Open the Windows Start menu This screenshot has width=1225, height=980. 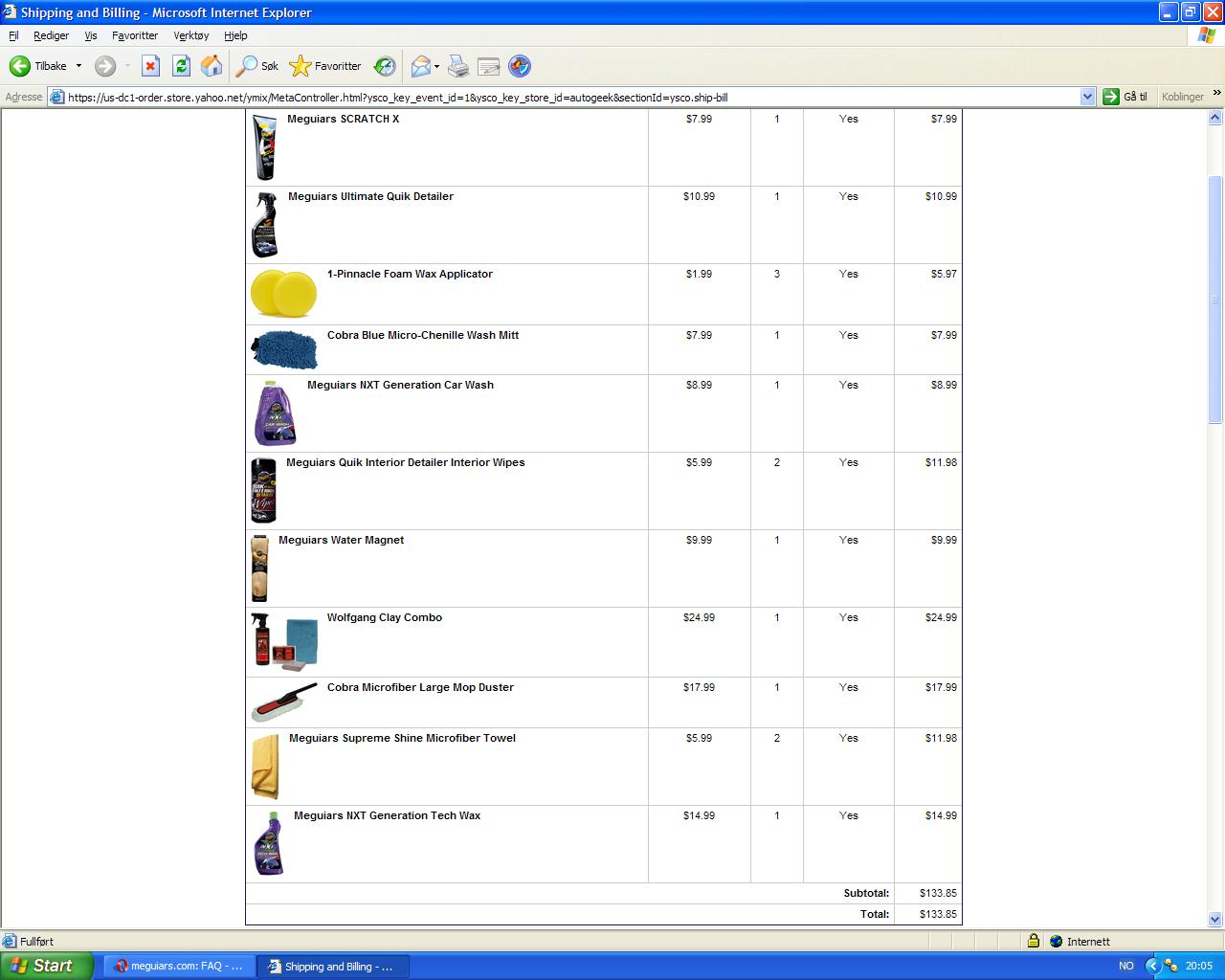(47, 966)
